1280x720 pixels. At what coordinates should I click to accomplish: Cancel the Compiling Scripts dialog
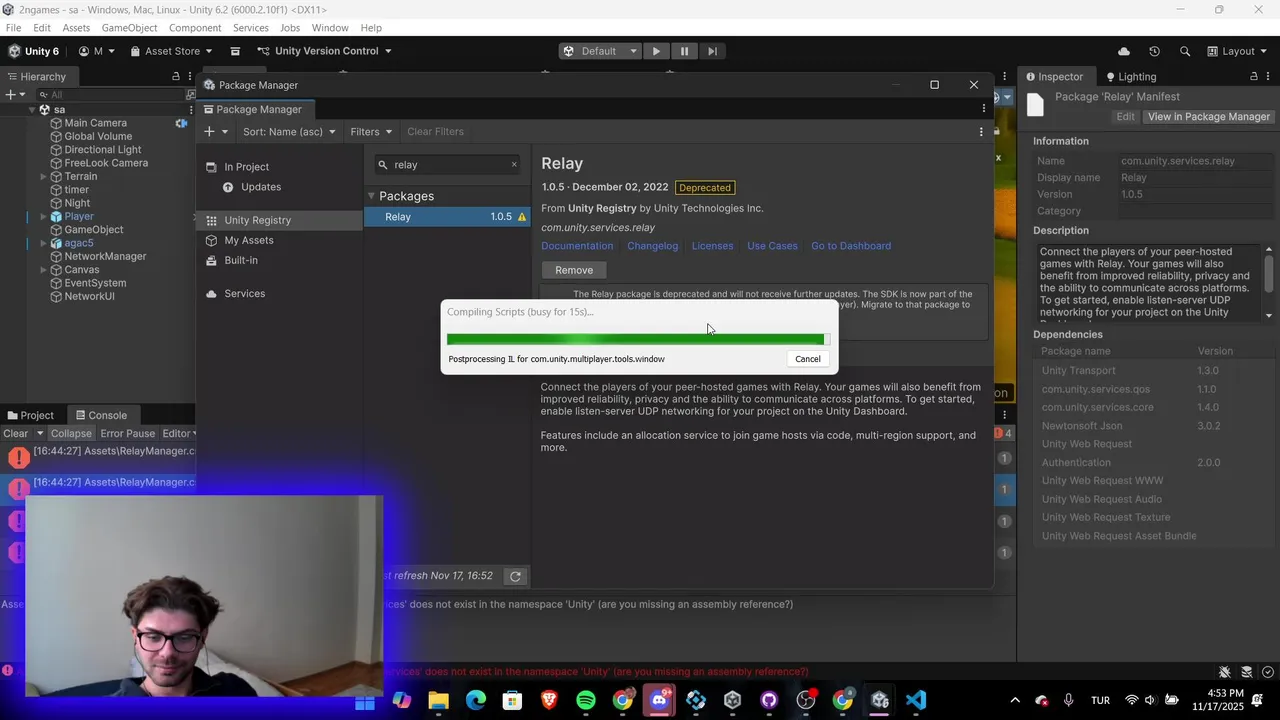pyautogui.click(x=808, y=359)
